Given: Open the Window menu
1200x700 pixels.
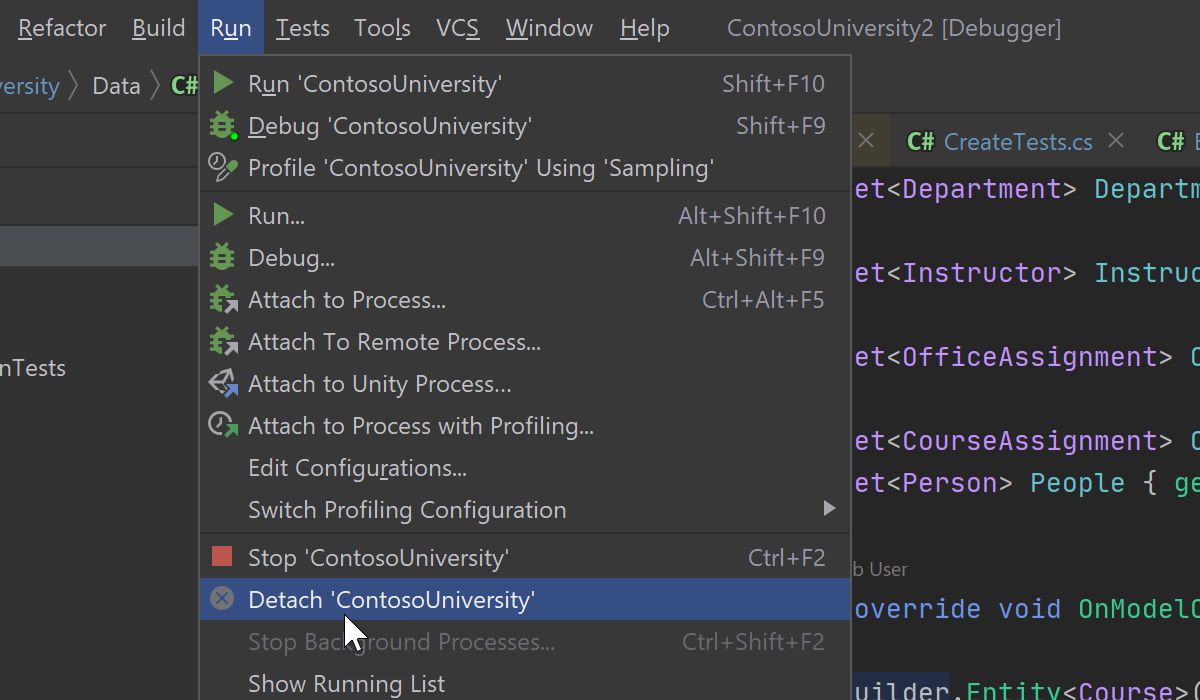Looking at the screenshot, I should tap(550, 28).
